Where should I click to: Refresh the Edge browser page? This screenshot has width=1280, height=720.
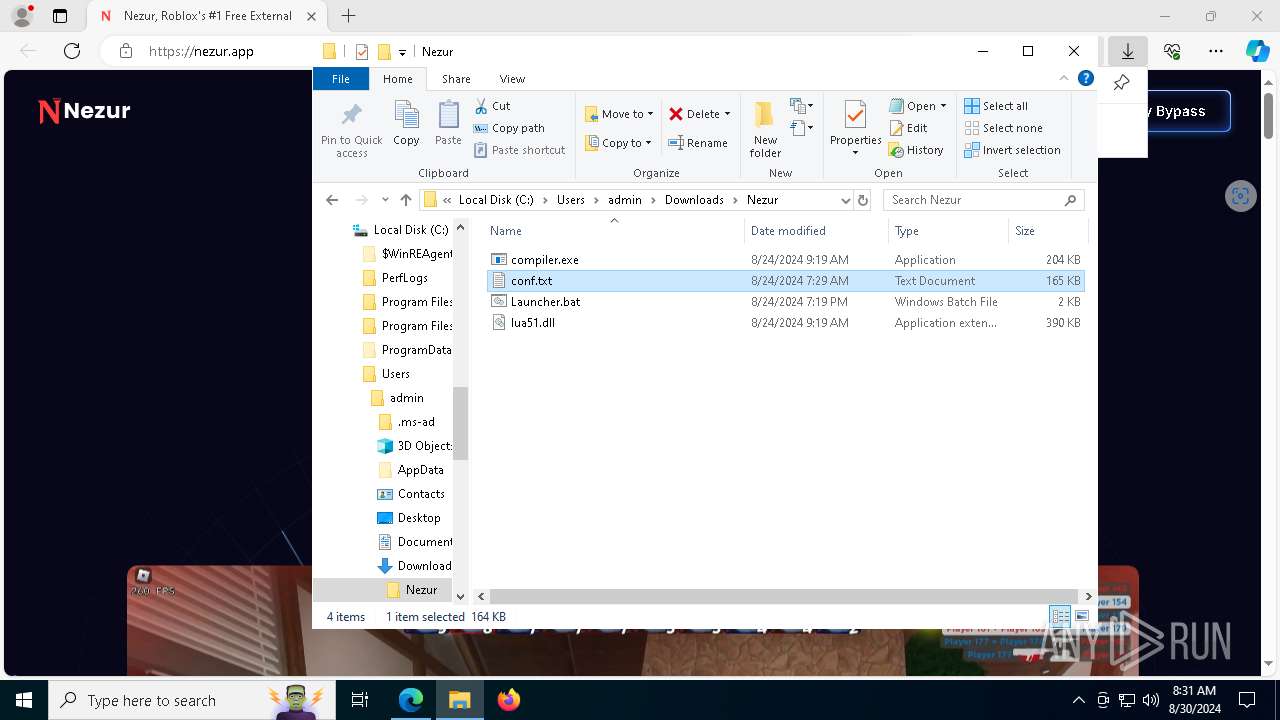point(72,51)
